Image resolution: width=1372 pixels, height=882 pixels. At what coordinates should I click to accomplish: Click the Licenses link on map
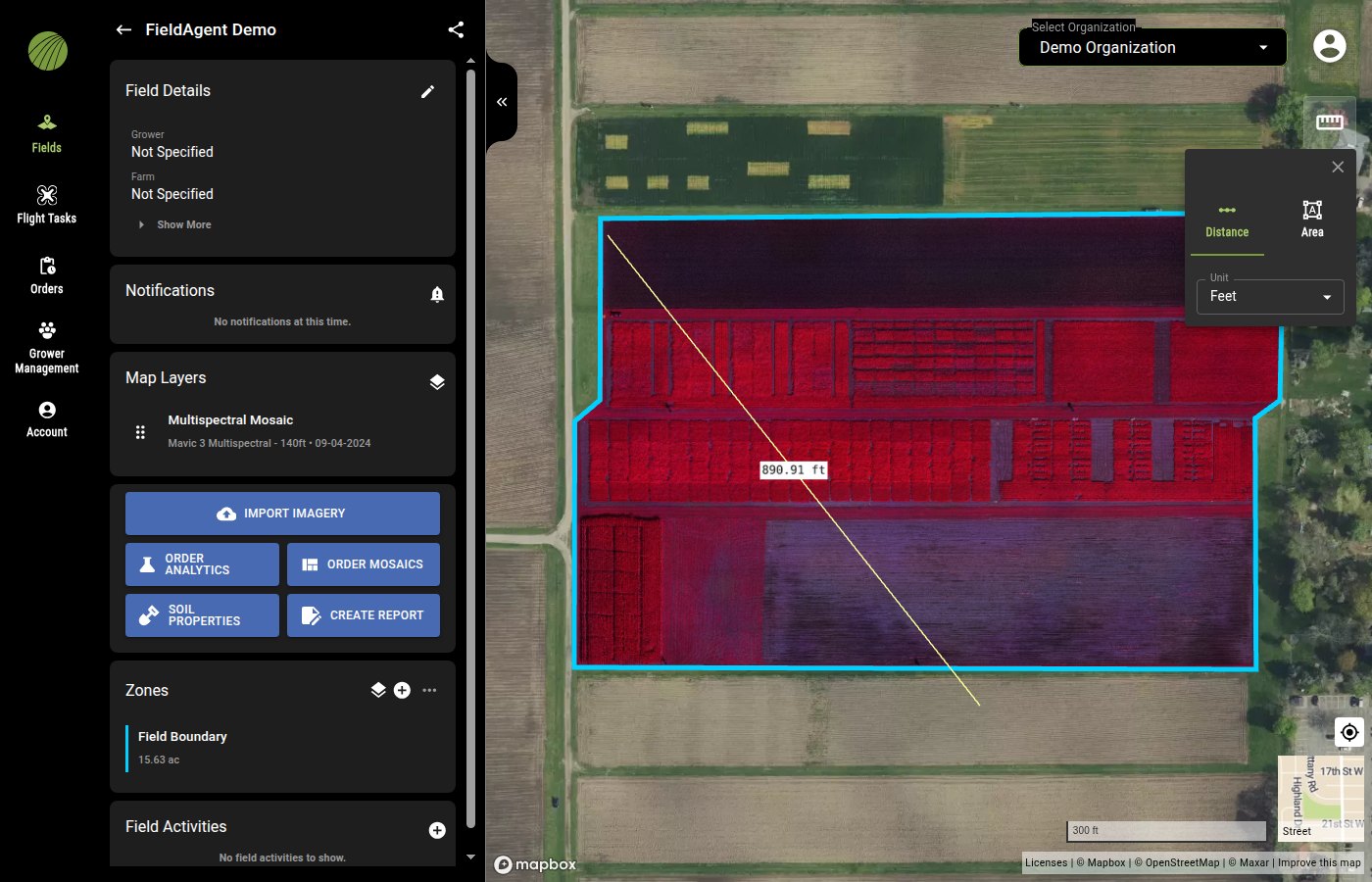coord(1047,863)
